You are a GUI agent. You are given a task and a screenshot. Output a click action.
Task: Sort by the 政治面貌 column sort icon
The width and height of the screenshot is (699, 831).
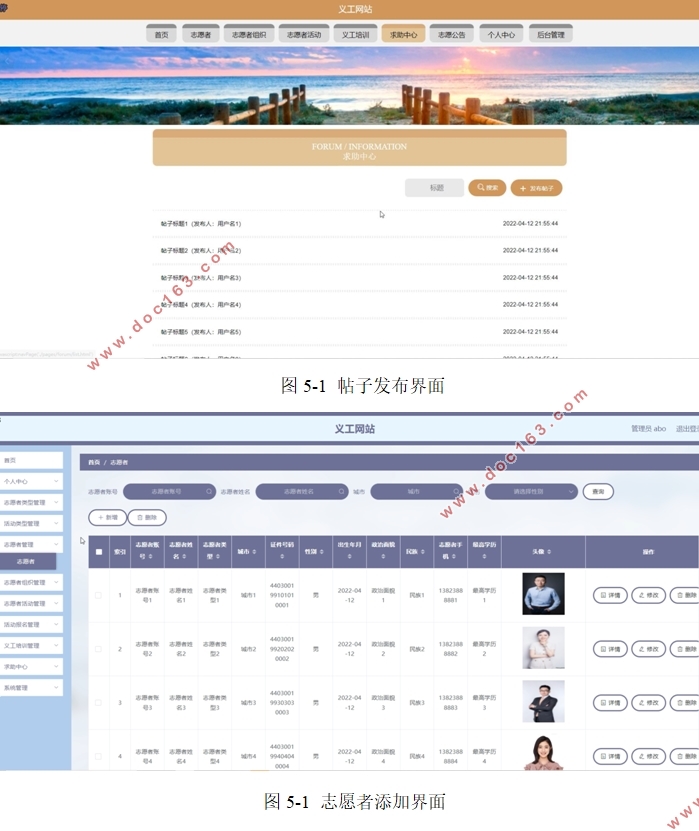(x=383, y=556)
